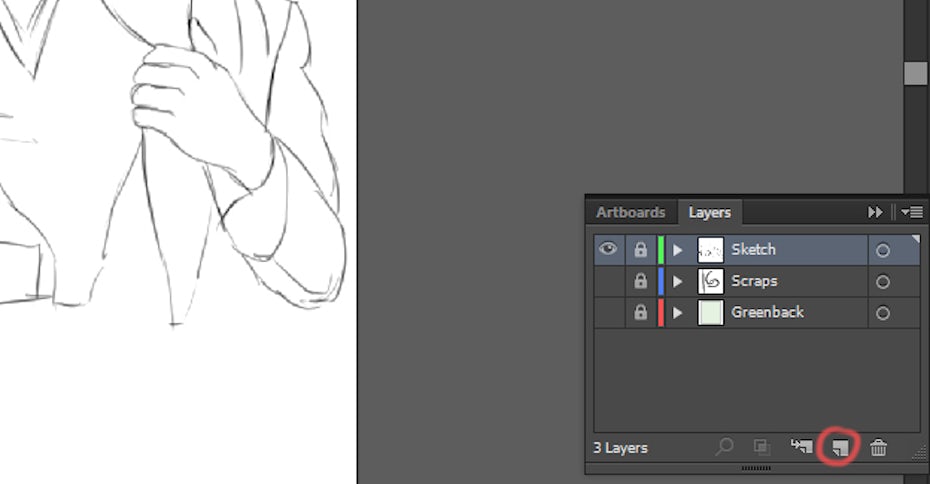
Task: Click Make/Release Clipping Mask icon
Action: click(x=762, y=448)
